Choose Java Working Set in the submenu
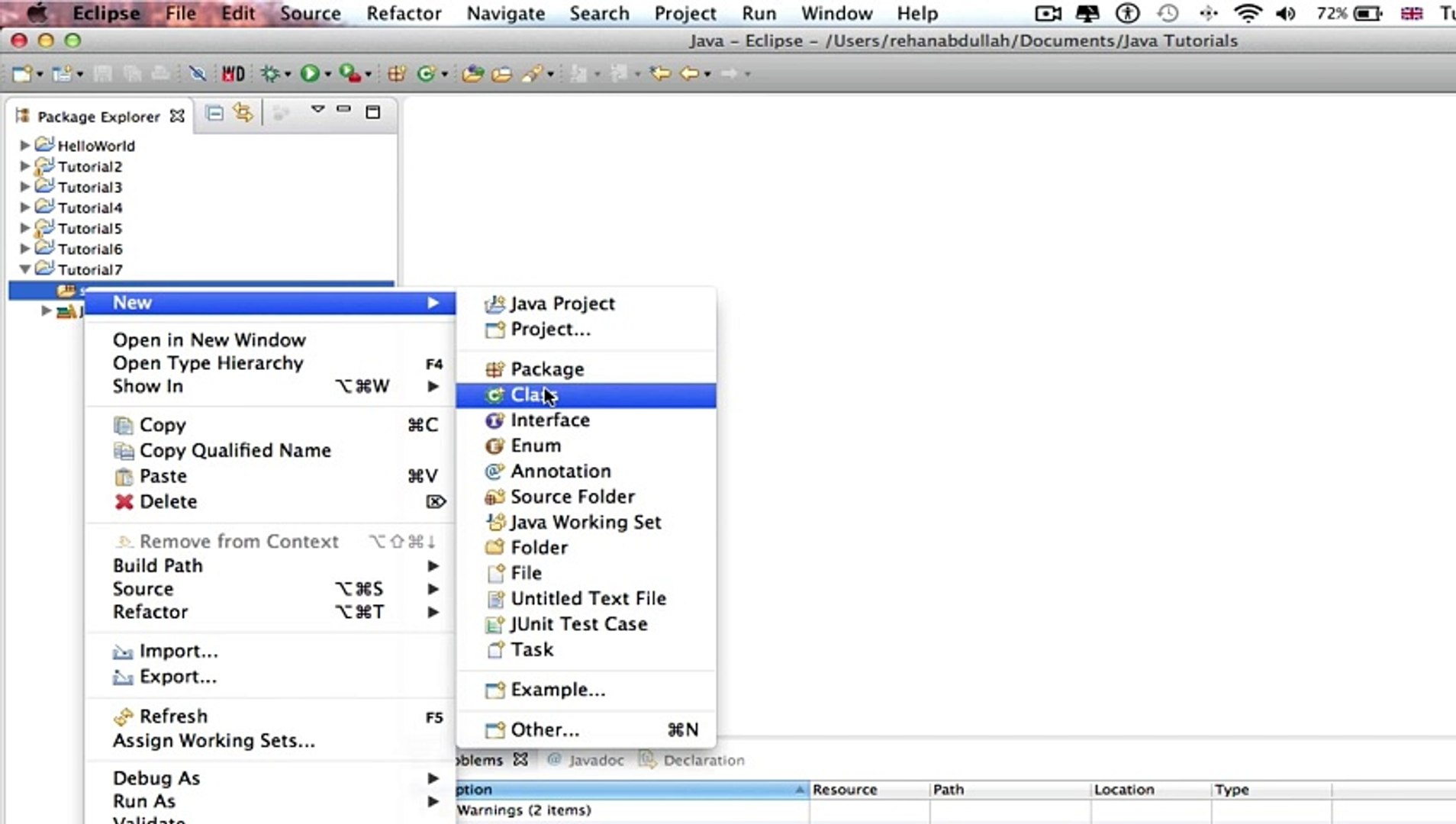Image resolution: width=1456 pixels, height=824 pixels. [x=585, y=523]
